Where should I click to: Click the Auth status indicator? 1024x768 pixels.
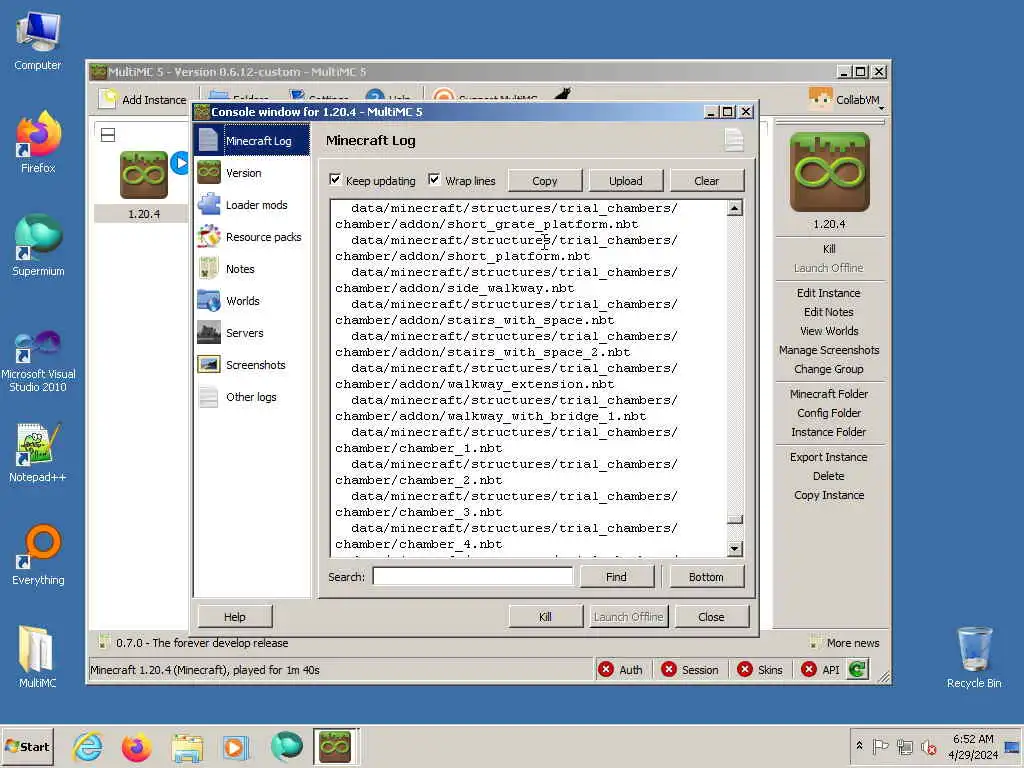coord(620,669)
